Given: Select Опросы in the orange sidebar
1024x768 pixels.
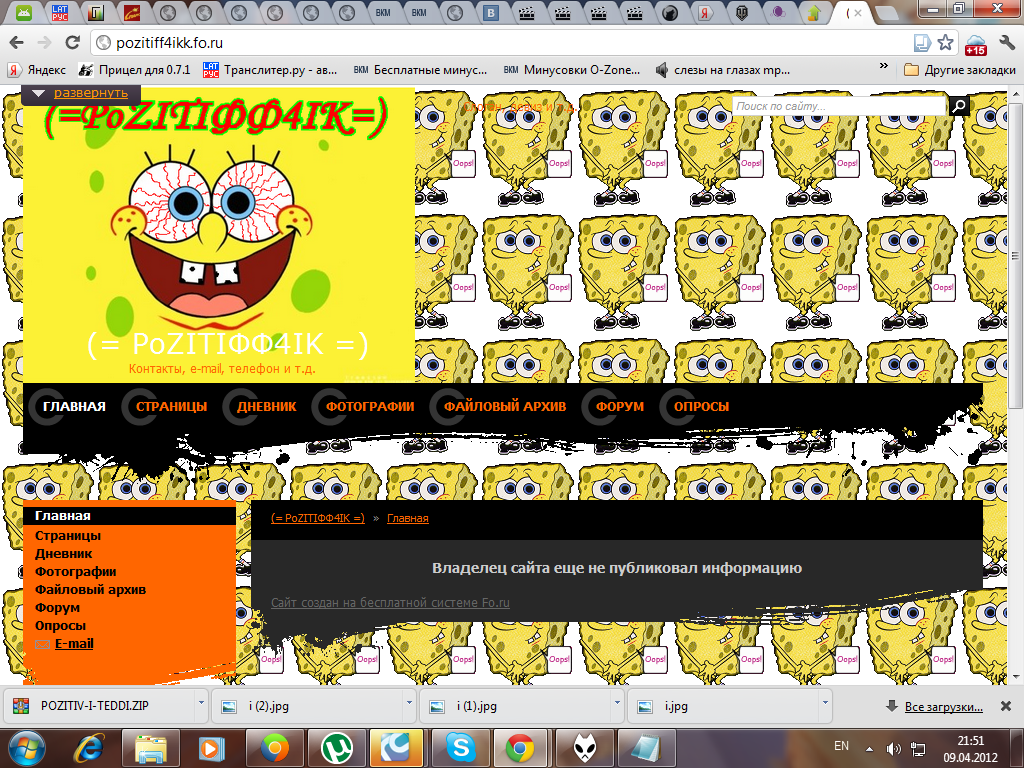Looking at the screenshot, I should click(x=60, y=626).
